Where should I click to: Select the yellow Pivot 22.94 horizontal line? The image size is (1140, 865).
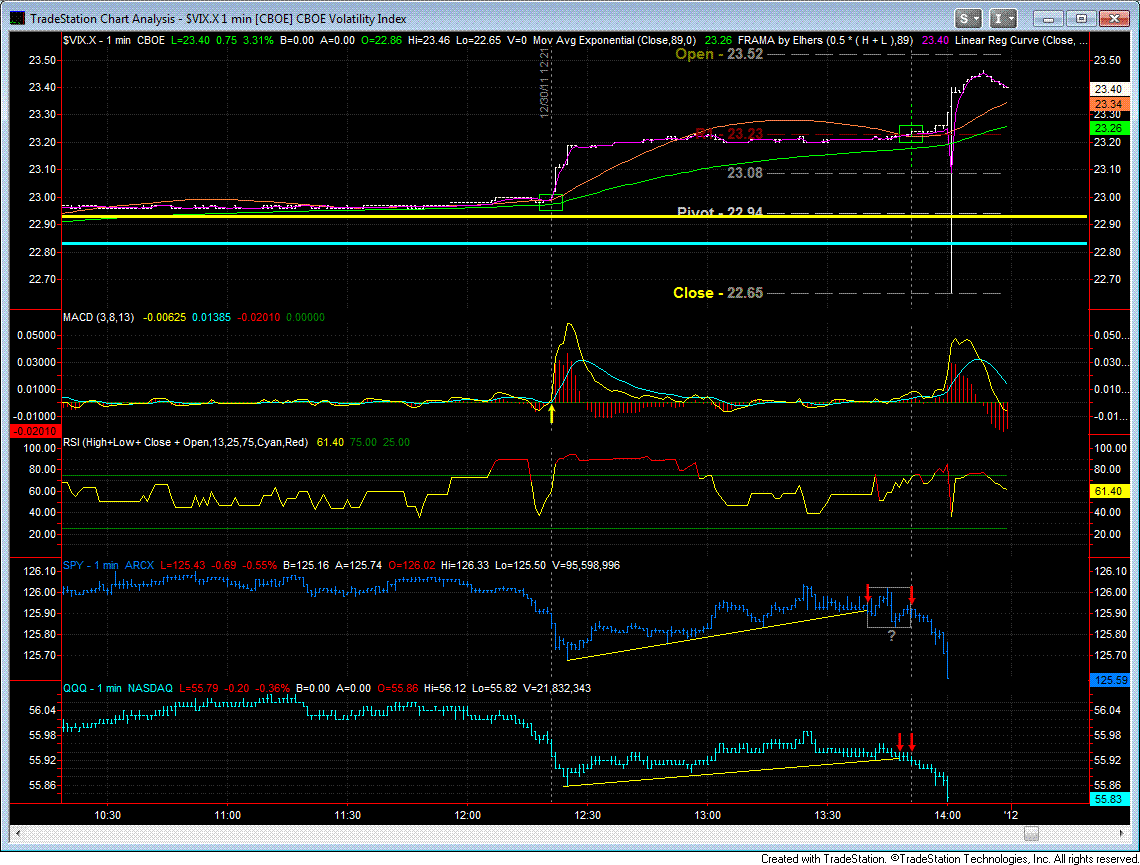574,217
